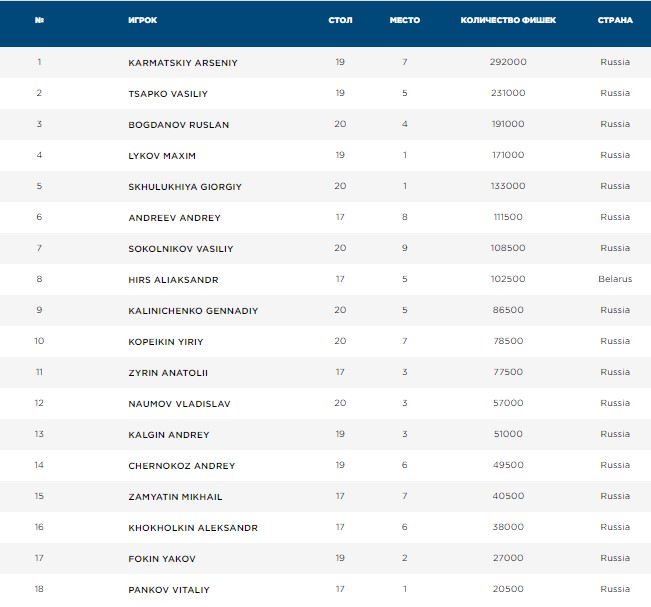
Task: Select player name LYKOV MAXIM
Action: (162, 156)
